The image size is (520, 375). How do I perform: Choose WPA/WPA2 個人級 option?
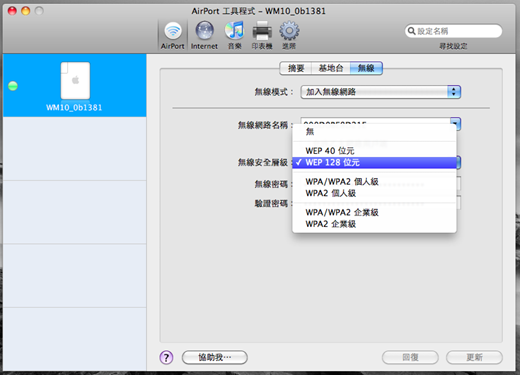tap(374, 182)
